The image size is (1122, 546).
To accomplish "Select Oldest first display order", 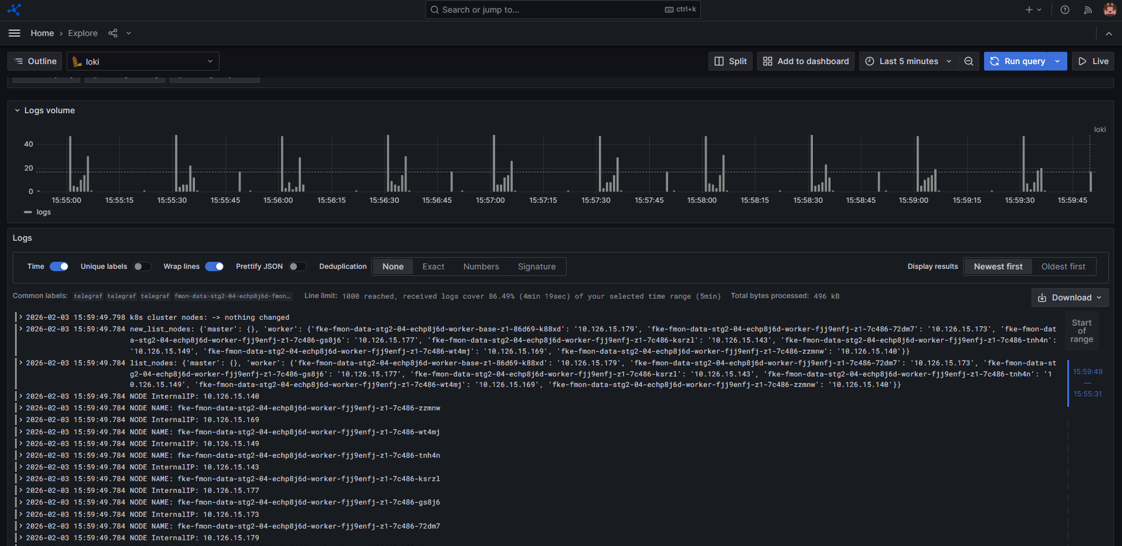I will pos(1062,267).
